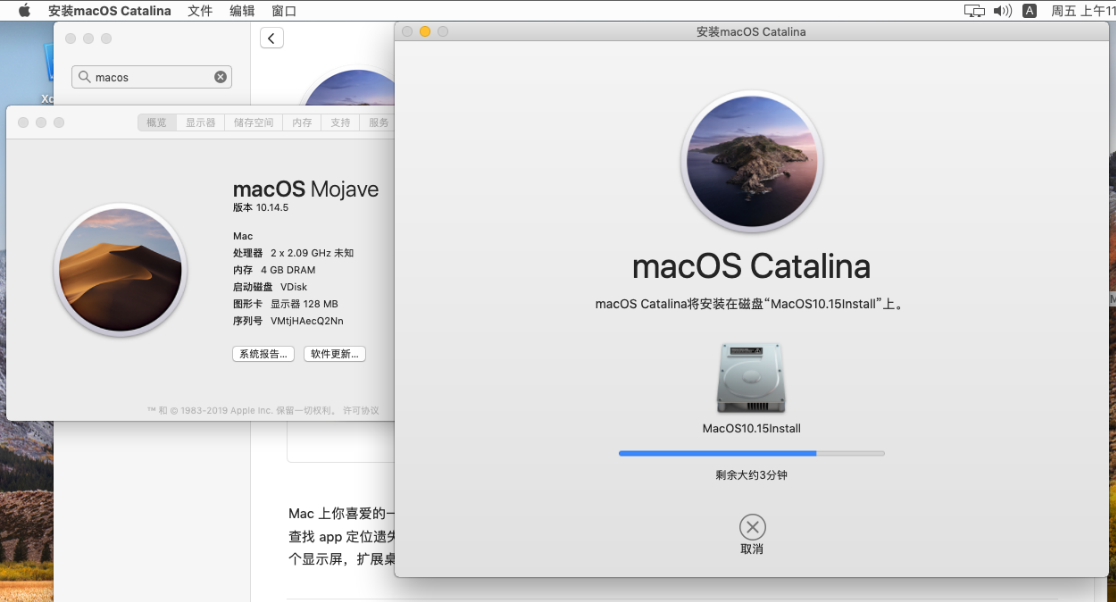Image resolution: width=1116 pixels, height=602 pixels.
Task: Click the 版本 10.14.5 version text
Action: click(x=260, y=208)
